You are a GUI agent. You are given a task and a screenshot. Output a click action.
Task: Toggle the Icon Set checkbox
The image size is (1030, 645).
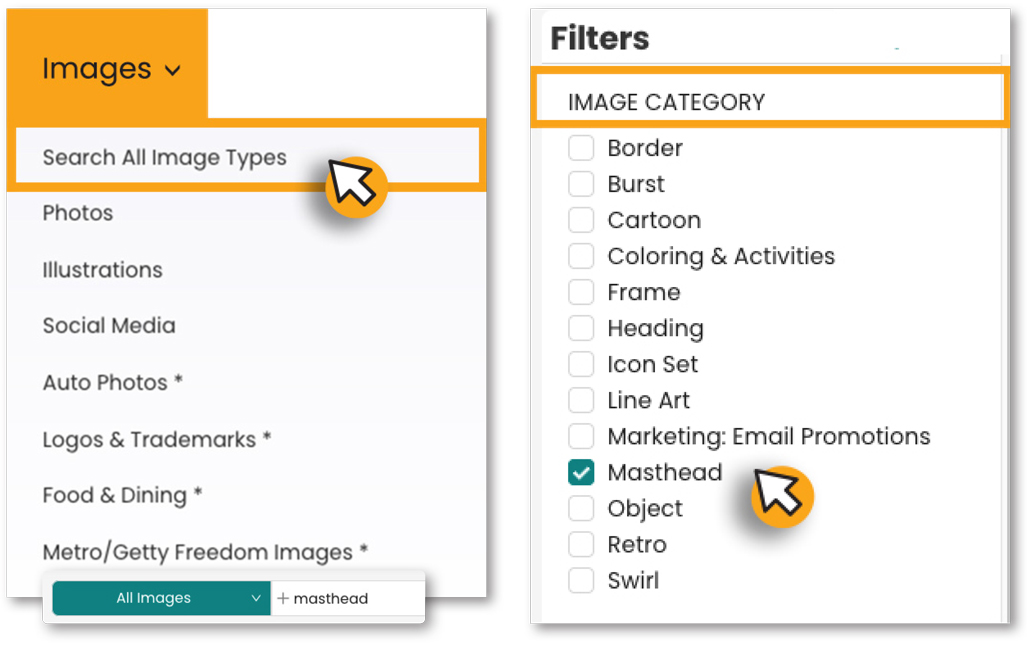click(x=581, y=364)
